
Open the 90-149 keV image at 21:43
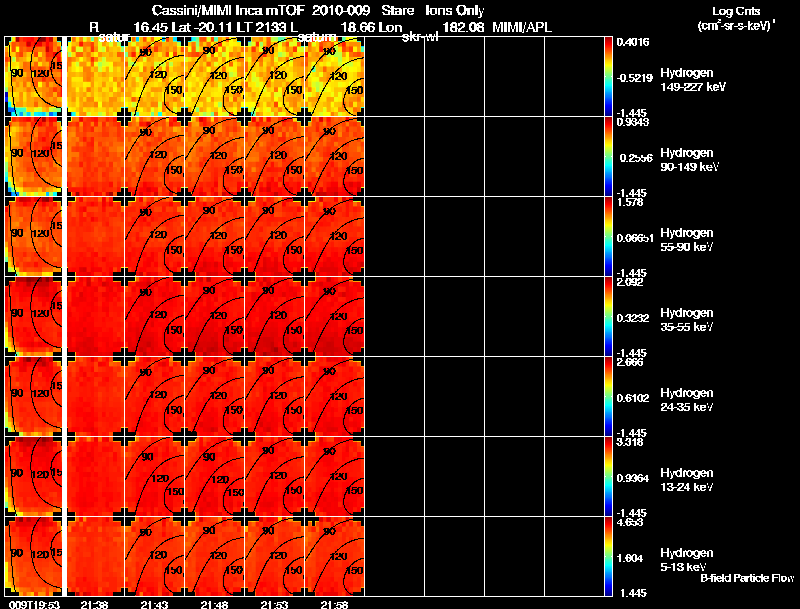click(155, 157)
